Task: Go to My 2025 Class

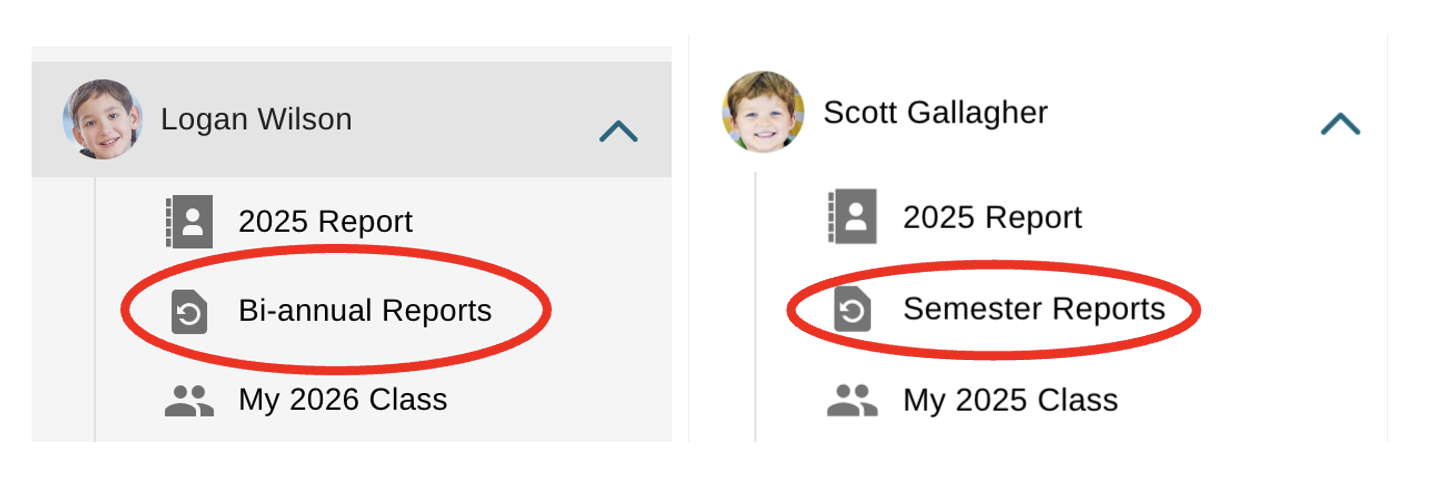Action: 1010,400
